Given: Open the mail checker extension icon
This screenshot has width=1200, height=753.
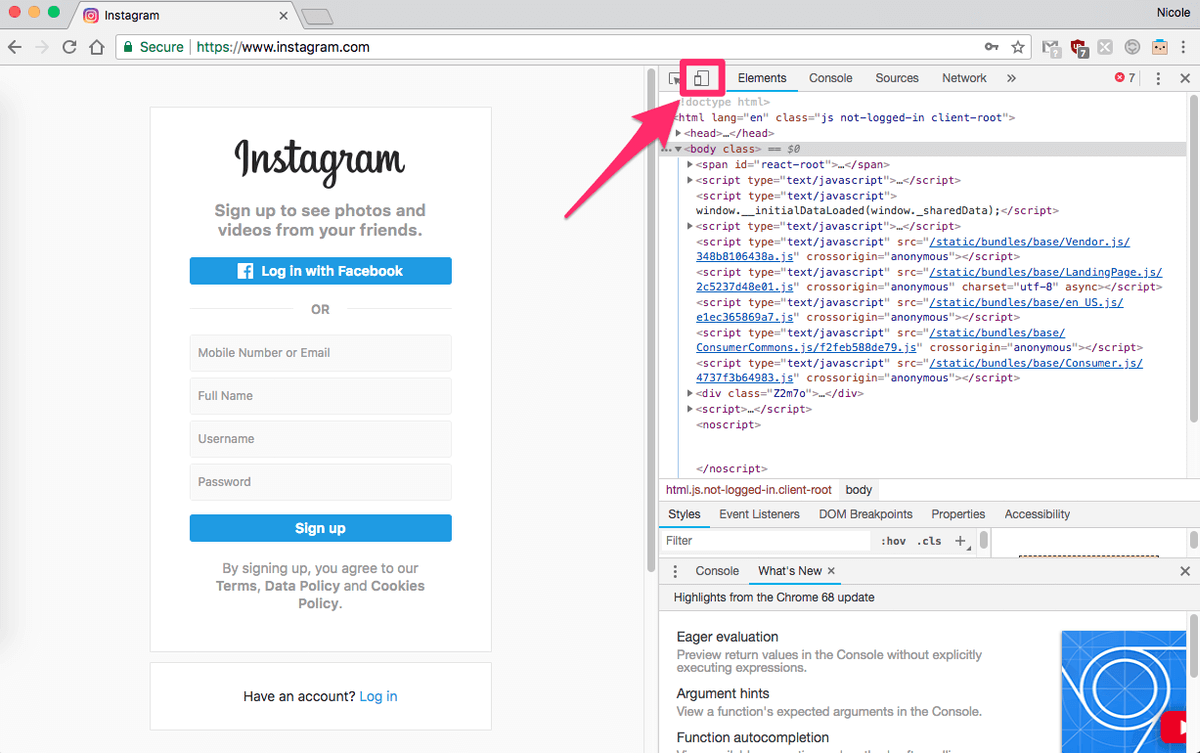Looking at the screenshot, I should pyautogui.click(x=1051, y=47).
